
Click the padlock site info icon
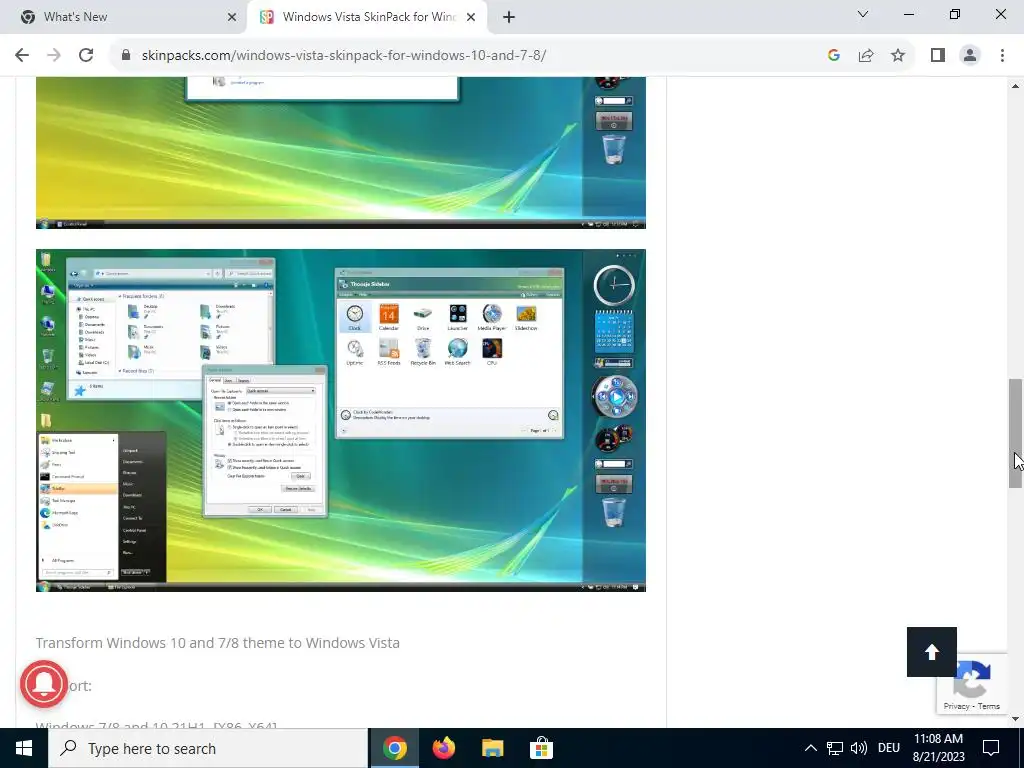(x=126, y=56)
